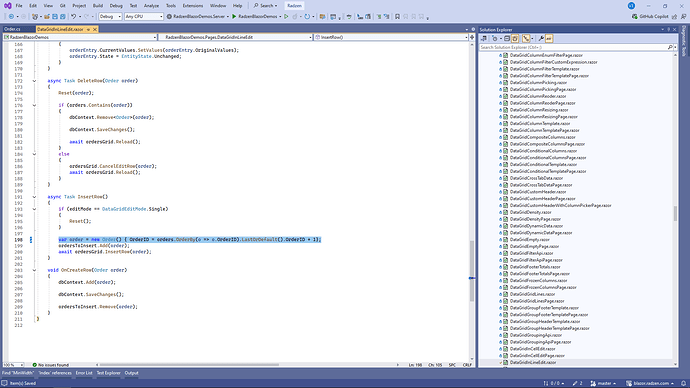Click the Save All toolbar icon
The height and width of the screenshot is (388, 690).
pos(62,17)
